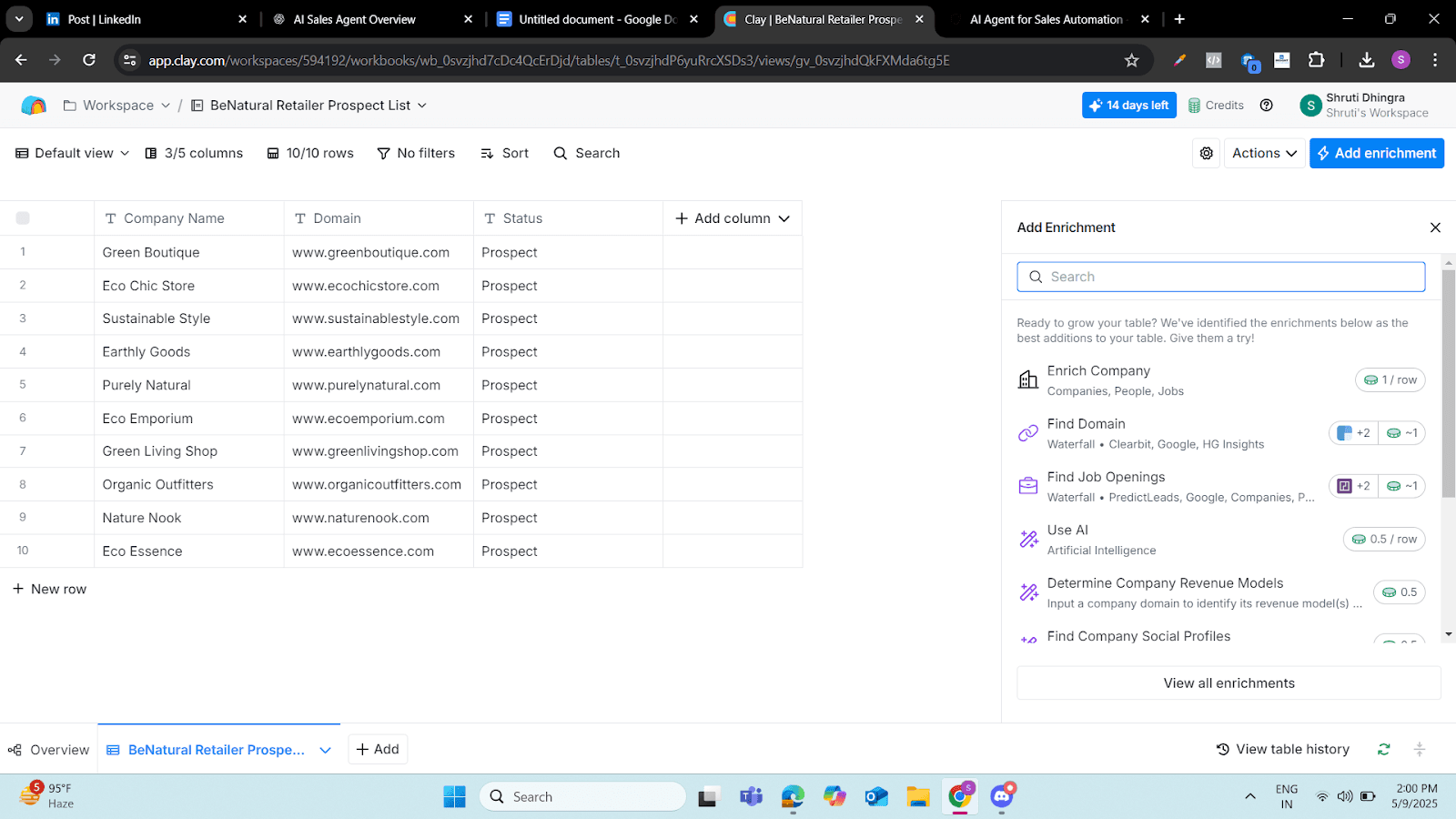Select the Earthly Goods cell
Image resolution: width=1456 pixels, height=819 pixels.
tap(189, 352)
